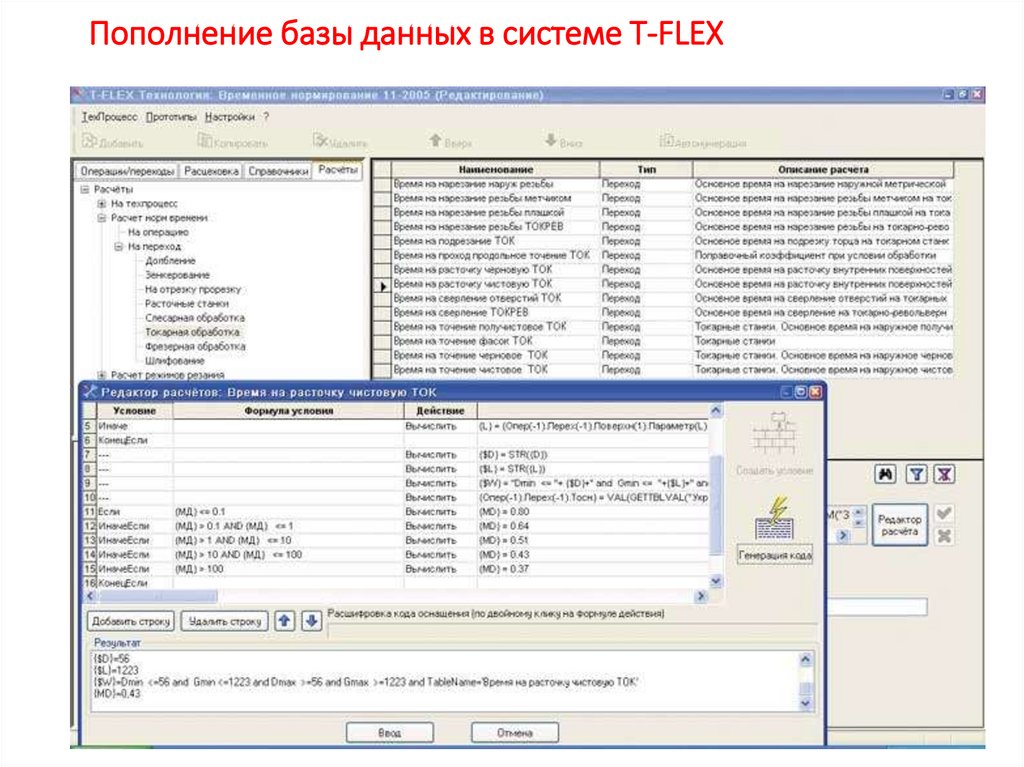The image size is (1024, 767).
Task: Click the Добавить toolbar icon
Action: click(89, 141)
